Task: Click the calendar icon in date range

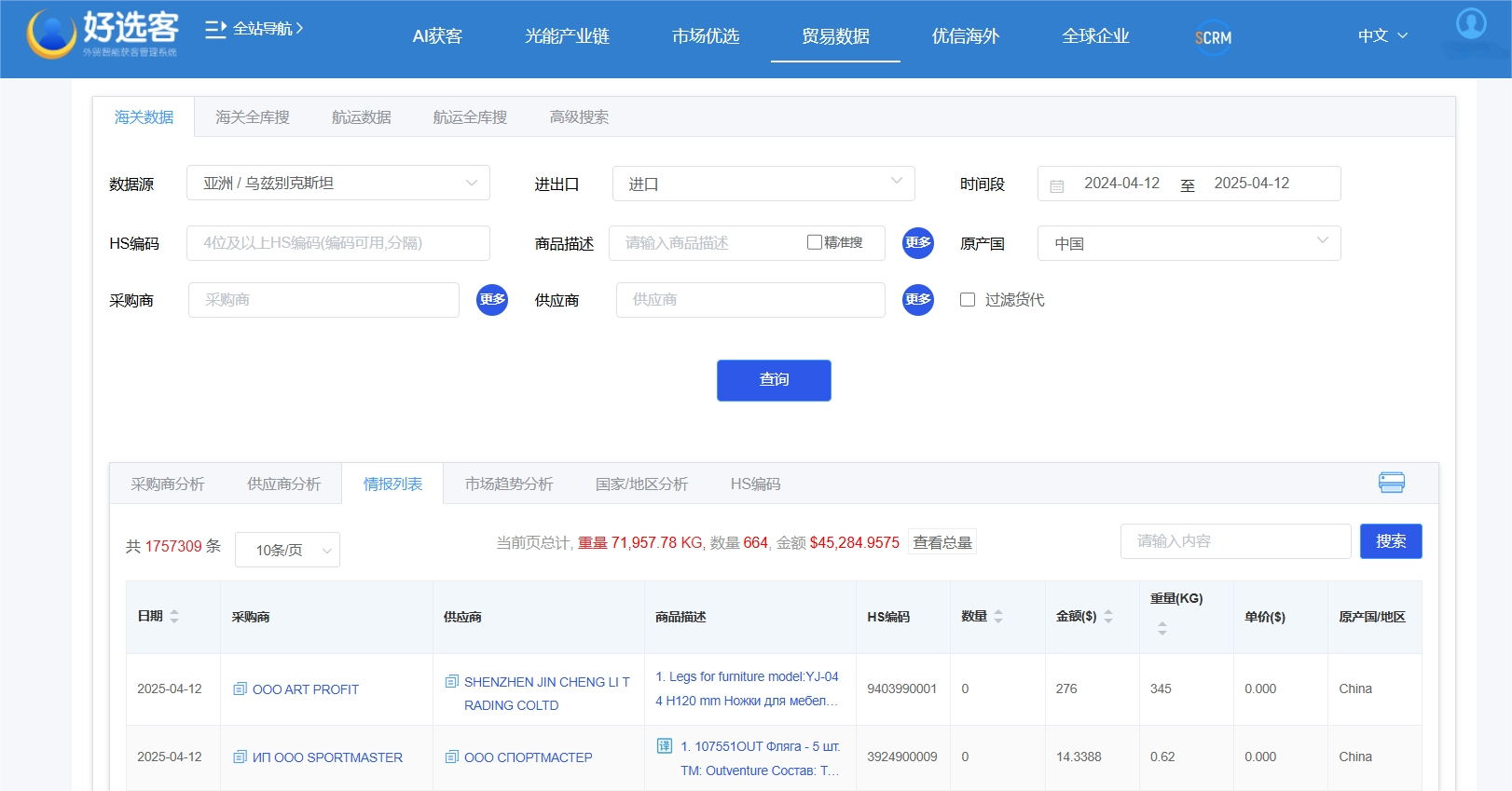Action: tap(1057, 185)
